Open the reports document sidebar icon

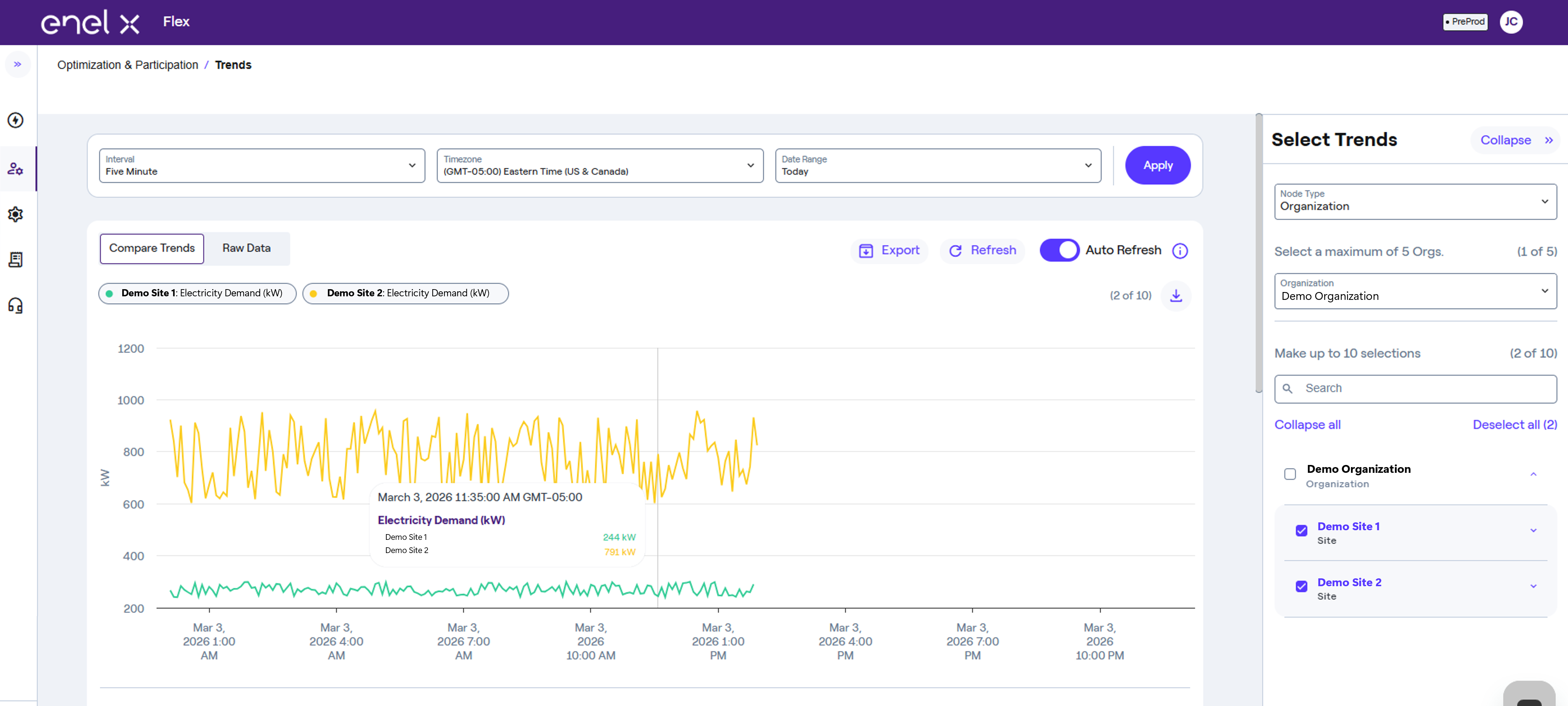click(16, 260)
